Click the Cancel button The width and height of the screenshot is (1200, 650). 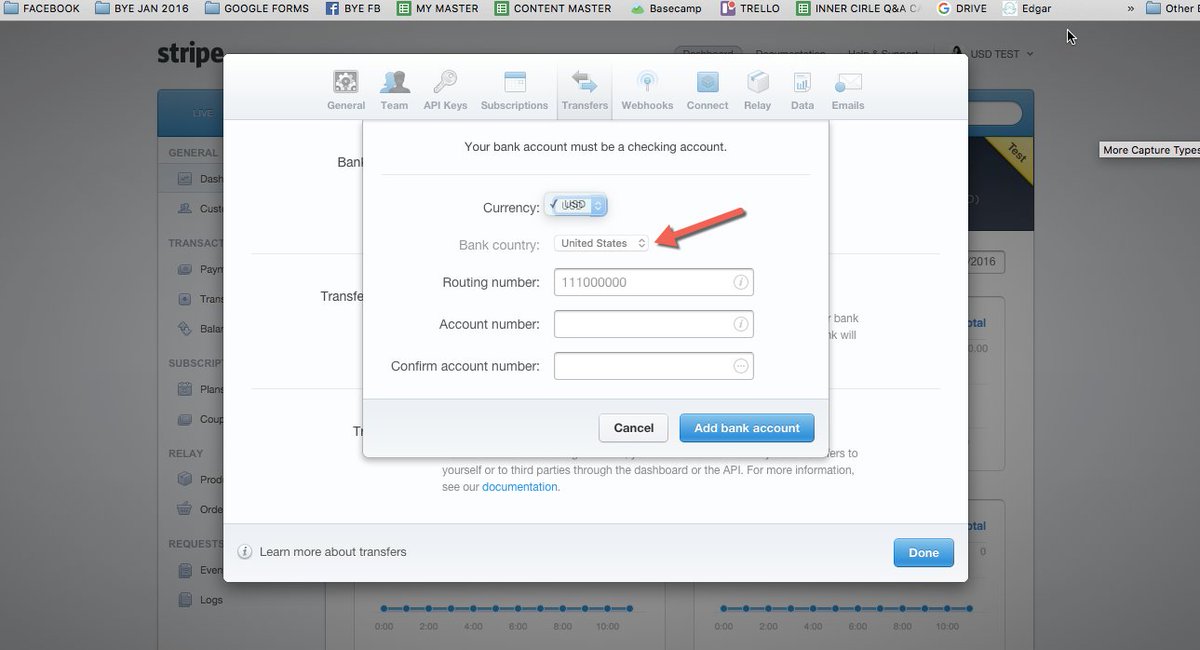[633, 427]
